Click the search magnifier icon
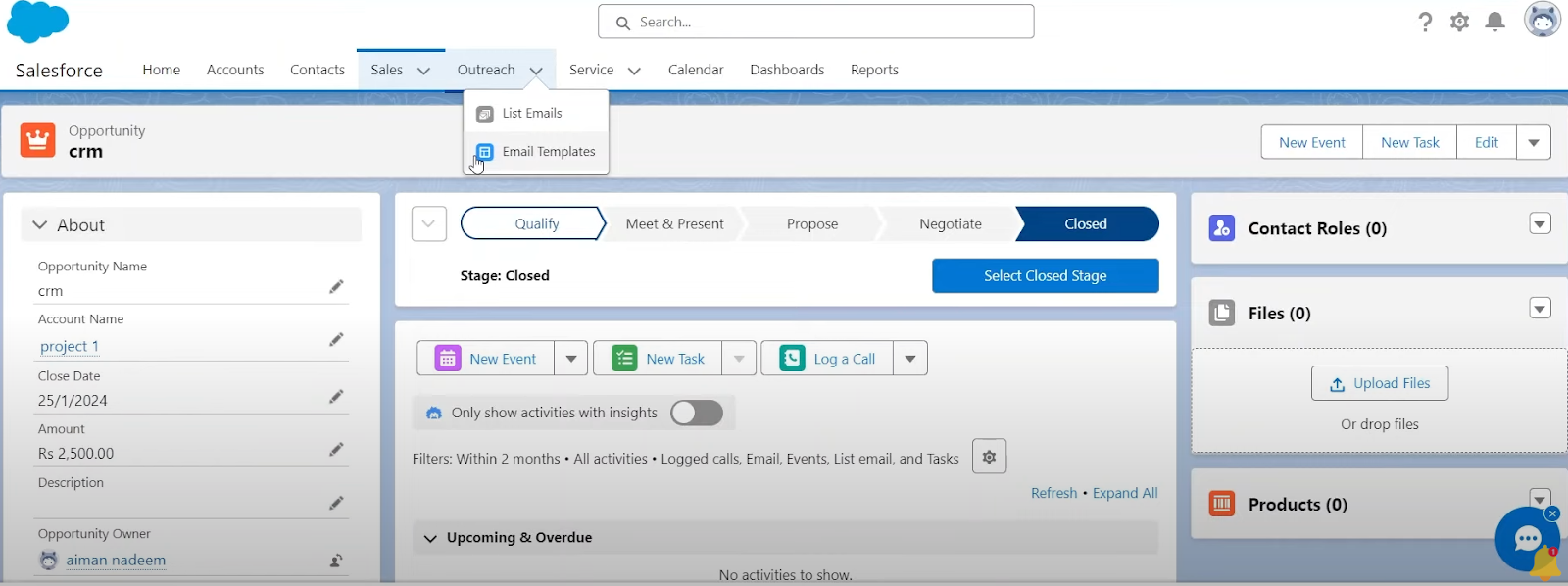1568x586 pixels. [x=622, y=23]
